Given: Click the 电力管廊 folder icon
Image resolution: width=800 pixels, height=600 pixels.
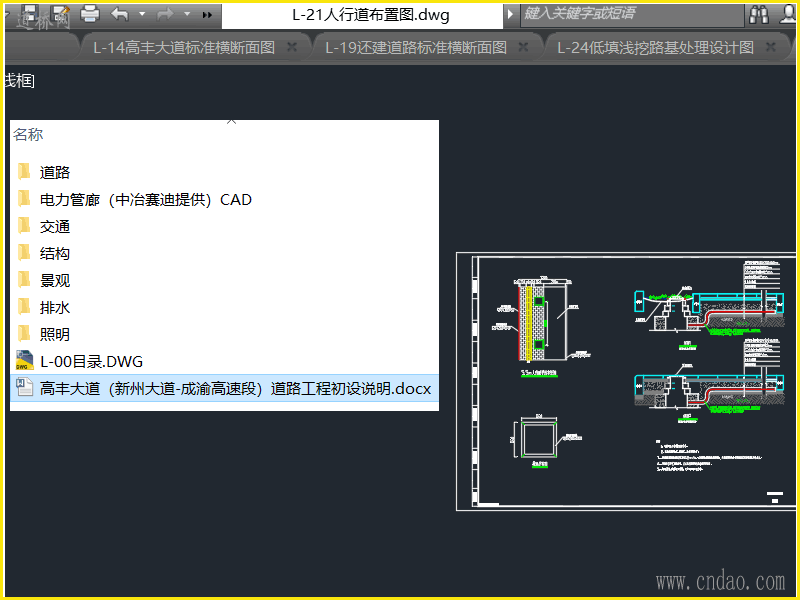Looking at the screenshot, I should pos(24,198).
